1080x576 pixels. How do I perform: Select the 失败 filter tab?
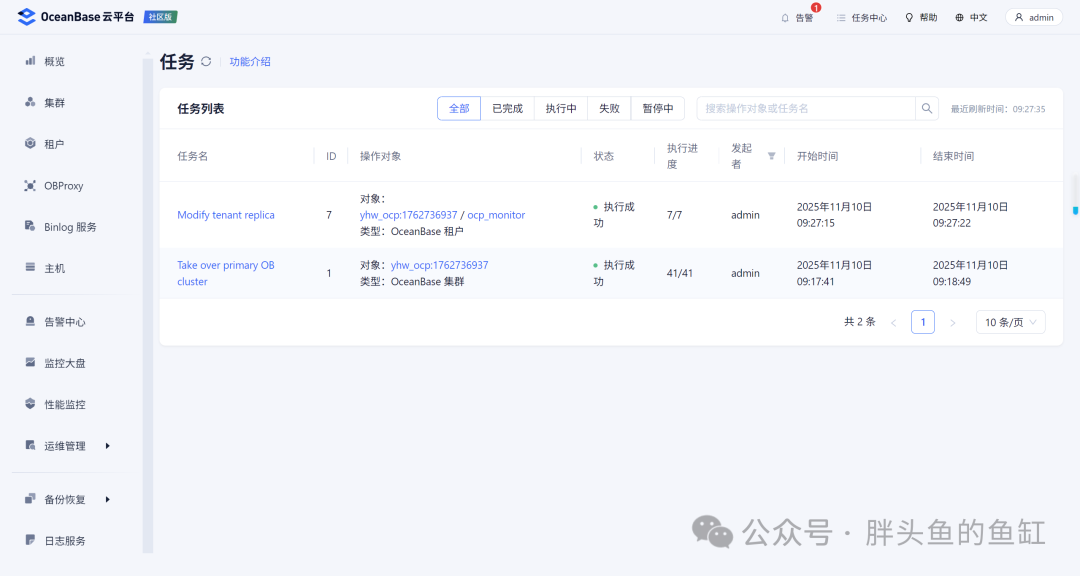pyautogui.click(x=609, y=108)
